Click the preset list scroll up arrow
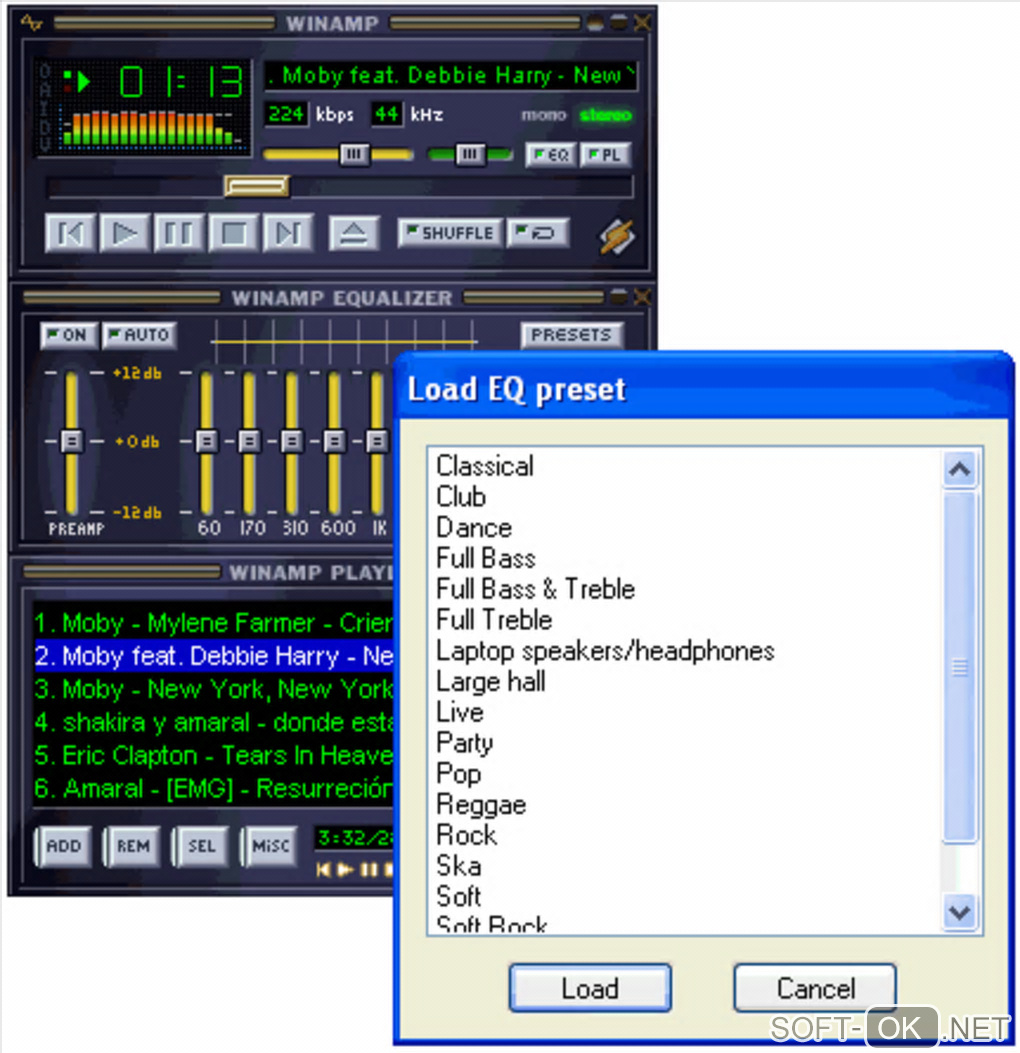The height and width of the screenshot is (1053, 1020). pos(960,470)
